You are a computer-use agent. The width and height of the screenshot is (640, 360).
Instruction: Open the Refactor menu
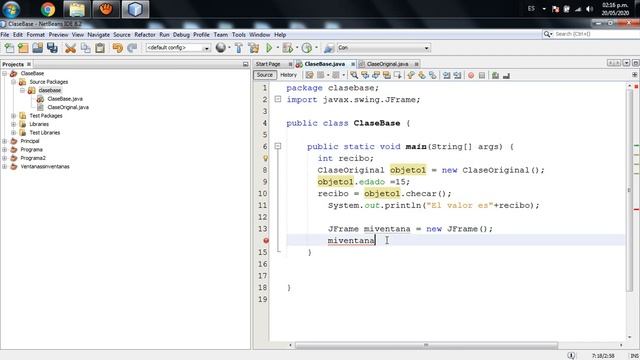(145, 35)
